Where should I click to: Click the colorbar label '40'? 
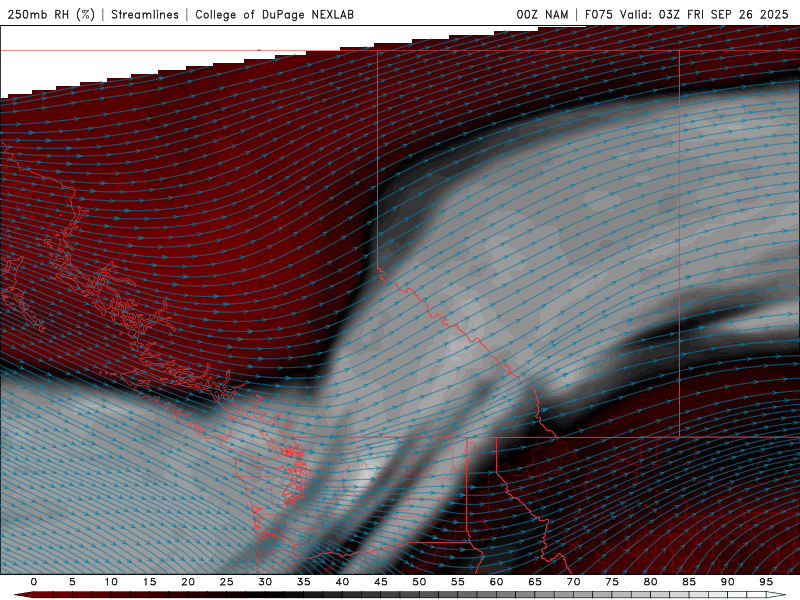pos(342,582)
